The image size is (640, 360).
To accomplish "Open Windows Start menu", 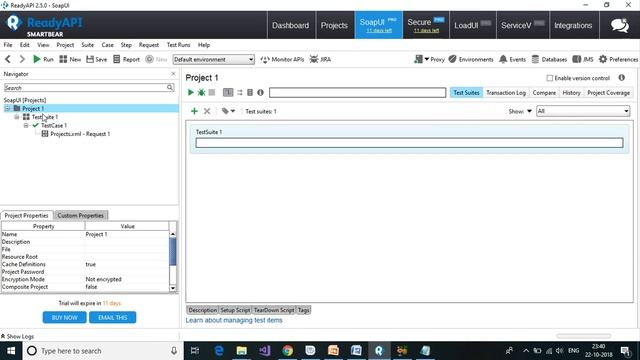I will point(11,351).
